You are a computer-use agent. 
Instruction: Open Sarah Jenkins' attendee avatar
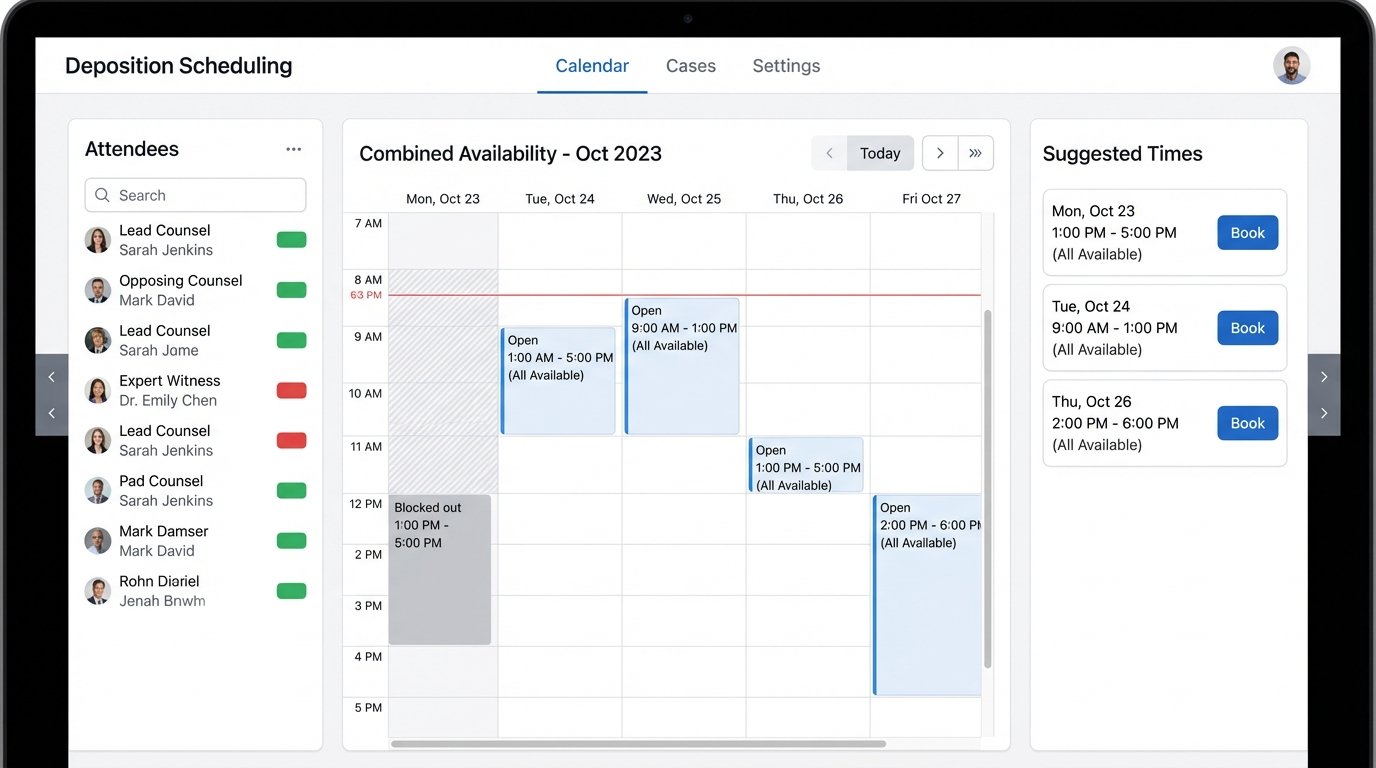(x=97, y=240)
